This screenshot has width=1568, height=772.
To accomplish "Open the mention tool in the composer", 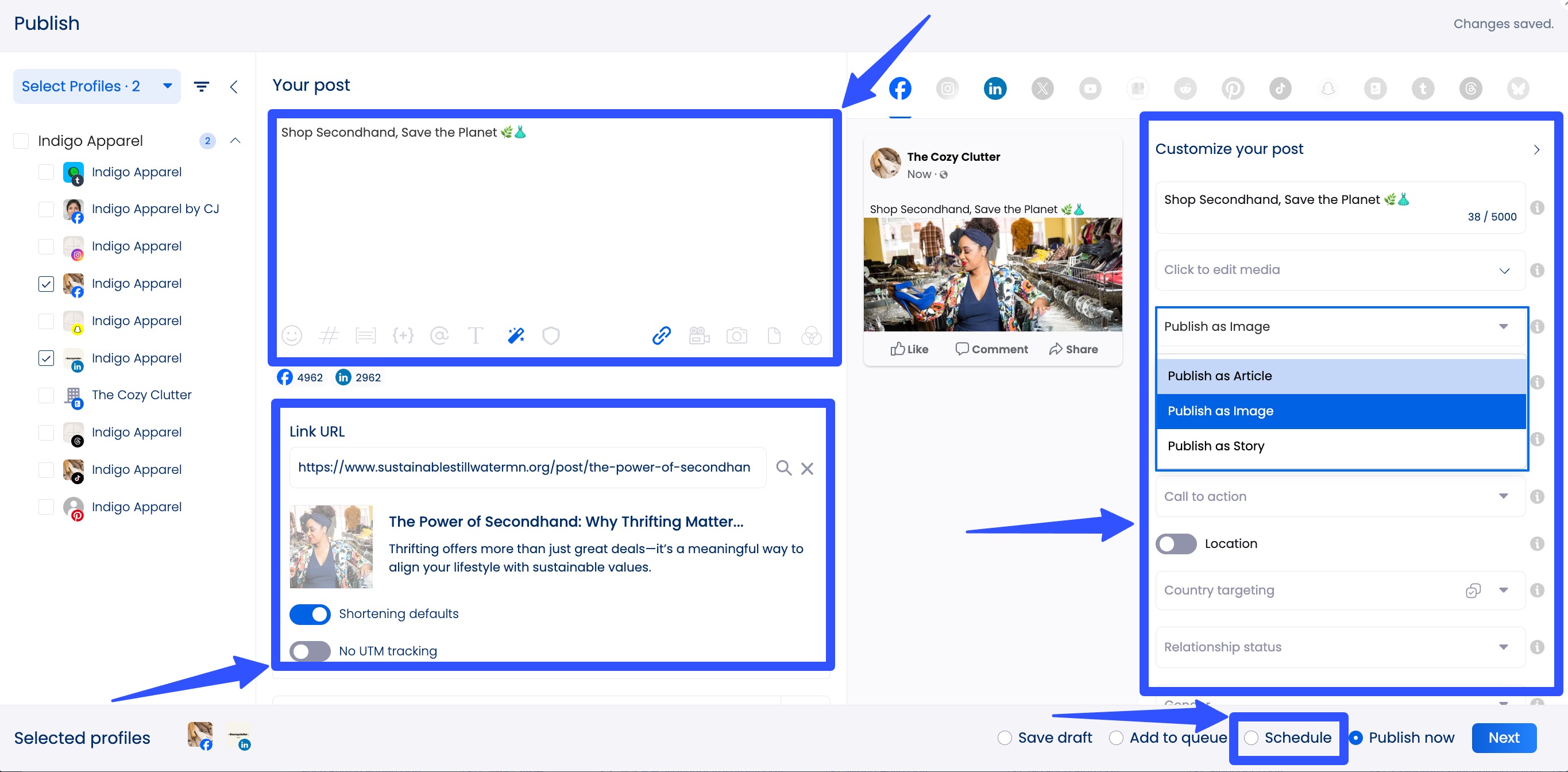I will coord(439,335).
